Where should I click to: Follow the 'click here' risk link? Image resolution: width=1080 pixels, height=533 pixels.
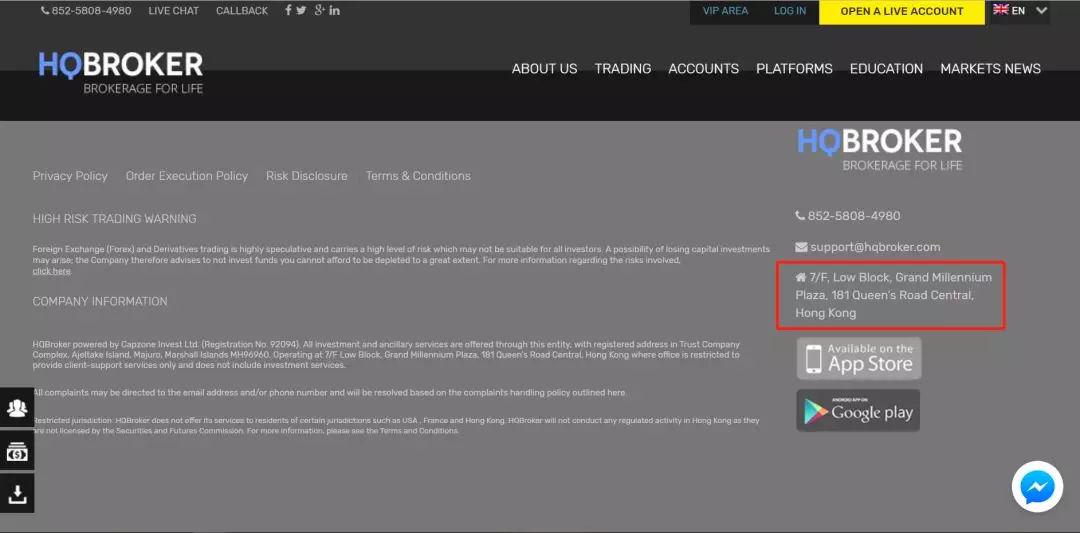click(52, 271)
